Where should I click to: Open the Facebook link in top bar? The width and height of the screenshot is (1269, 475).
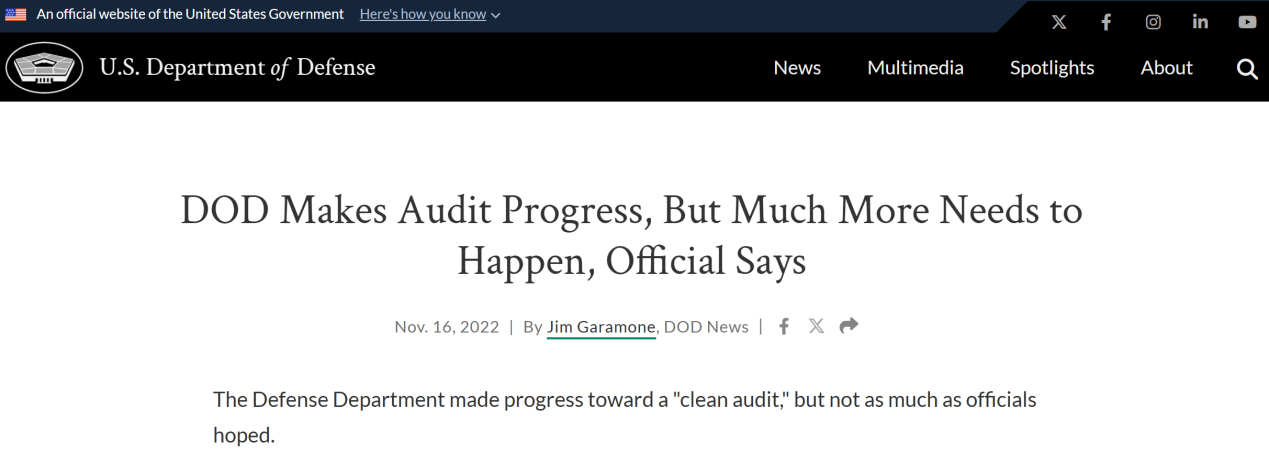tap(1107, 23)
